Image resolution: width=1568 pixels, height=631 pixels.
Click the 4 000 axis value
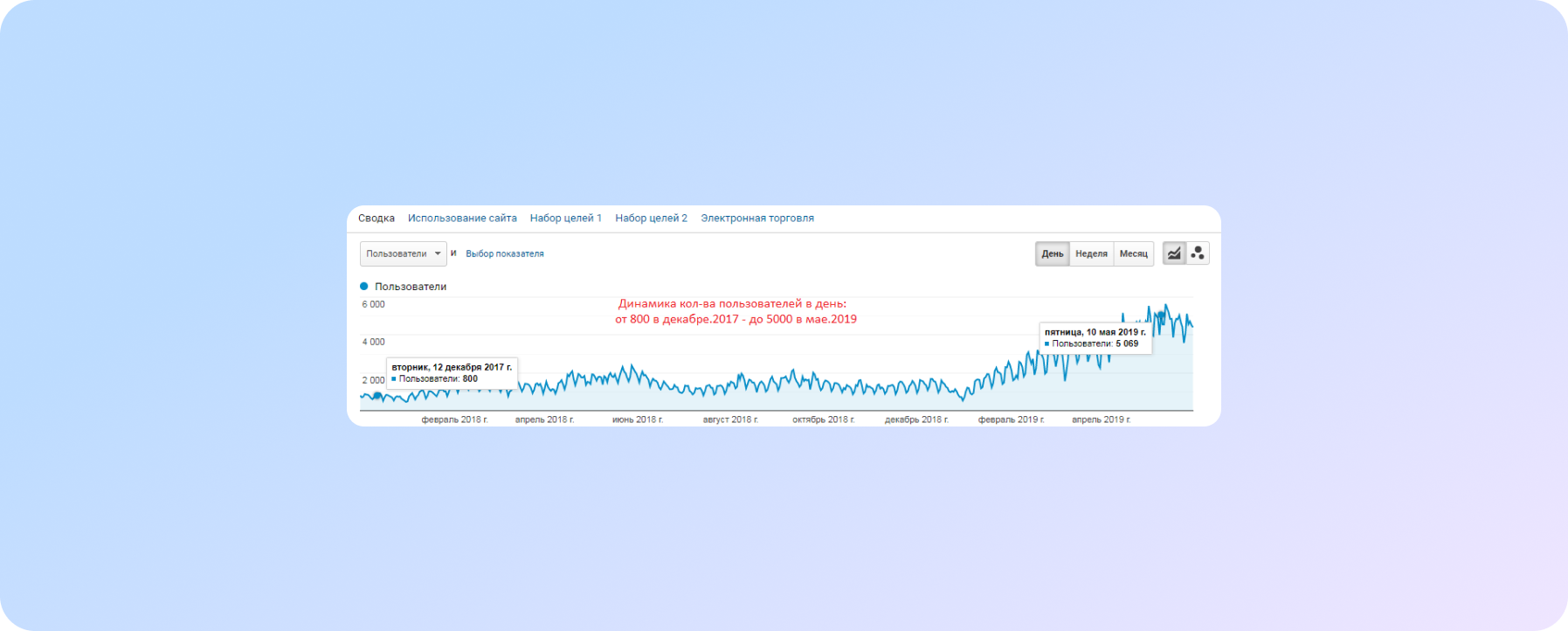pos(373,342)
